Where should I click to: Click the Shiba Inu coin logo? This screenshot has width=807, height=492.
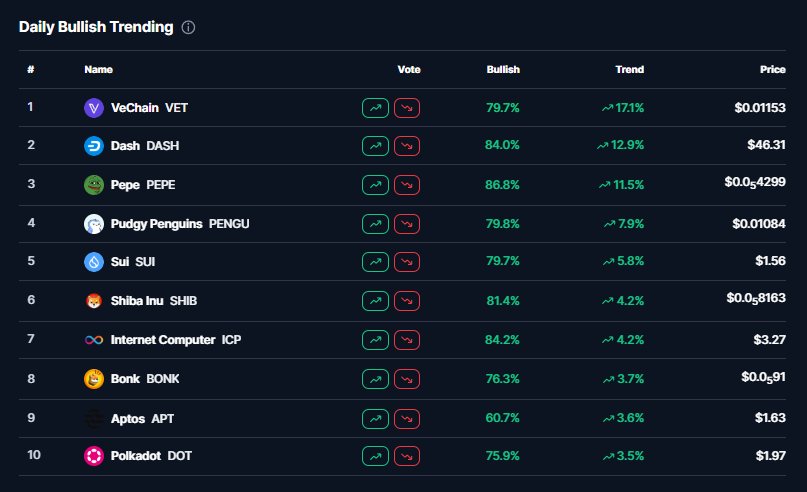[93, 301]
